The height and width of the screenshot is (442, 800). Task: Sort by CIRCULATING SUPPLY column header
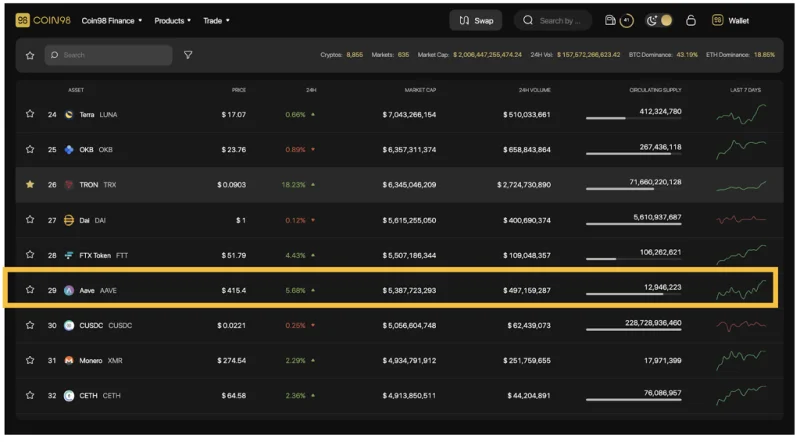click(655, 90)
